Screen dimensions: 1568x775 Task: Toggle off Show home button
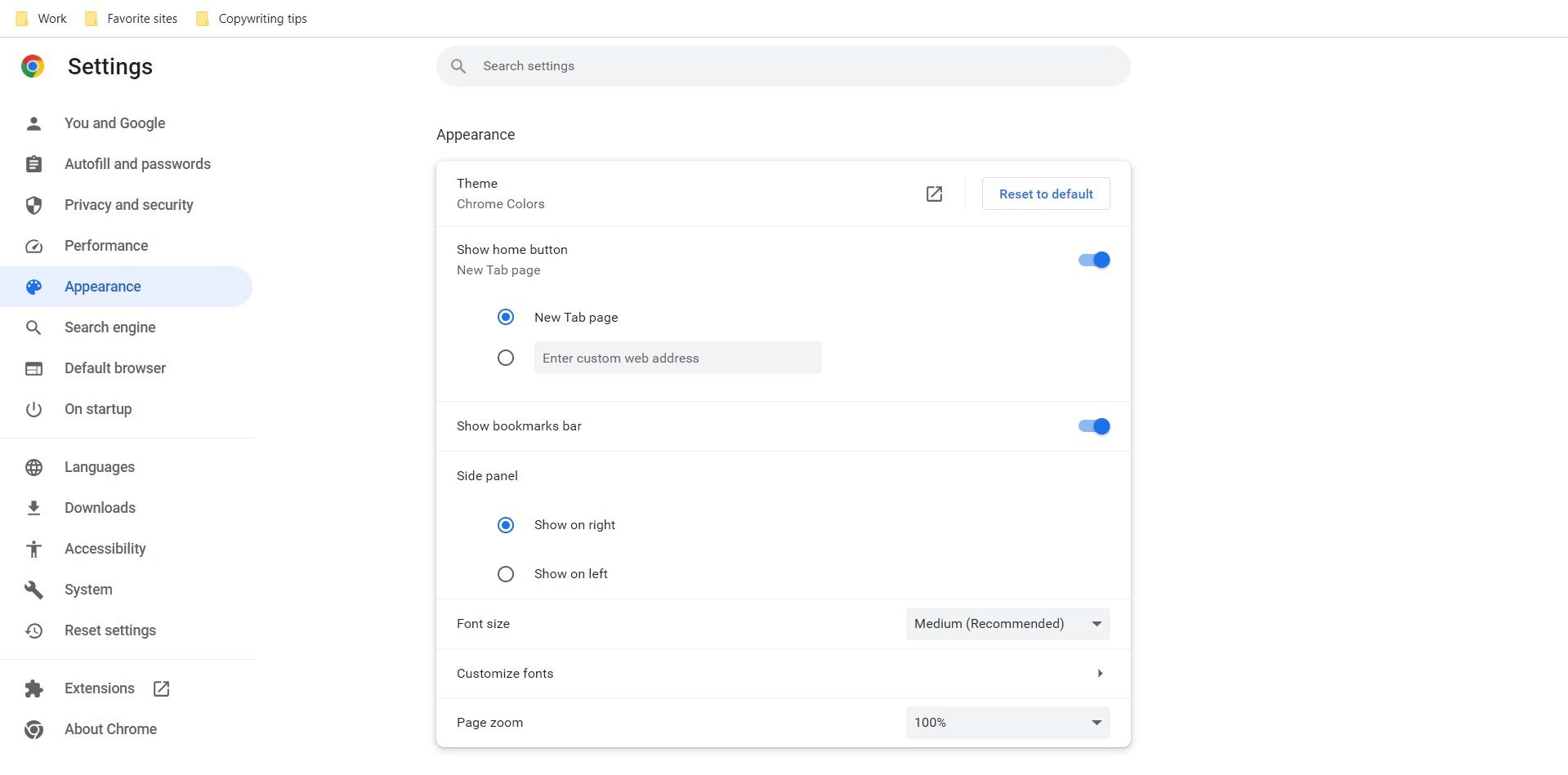pyautogui.click(x=1092, y=260)
